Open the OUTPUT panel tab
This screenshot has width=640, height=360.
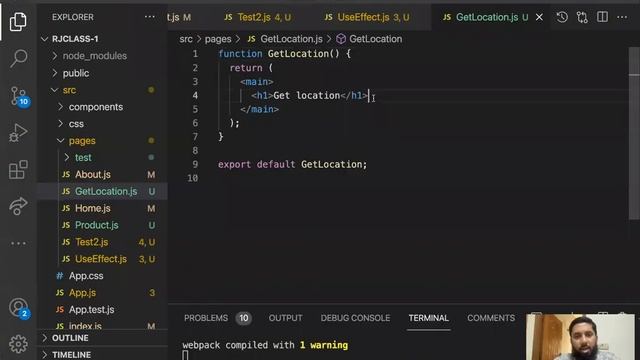coord(285,318)
